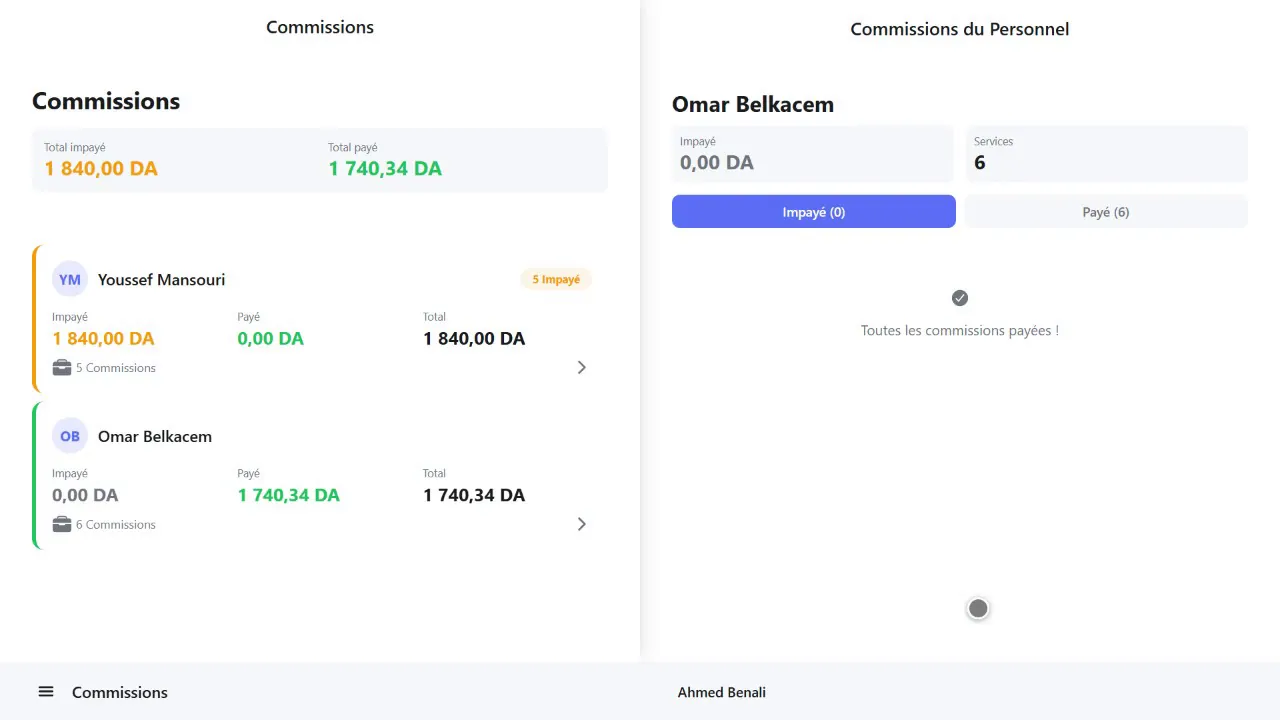Click the YM avatar for Youssef Mansouri

coord(70,280)
